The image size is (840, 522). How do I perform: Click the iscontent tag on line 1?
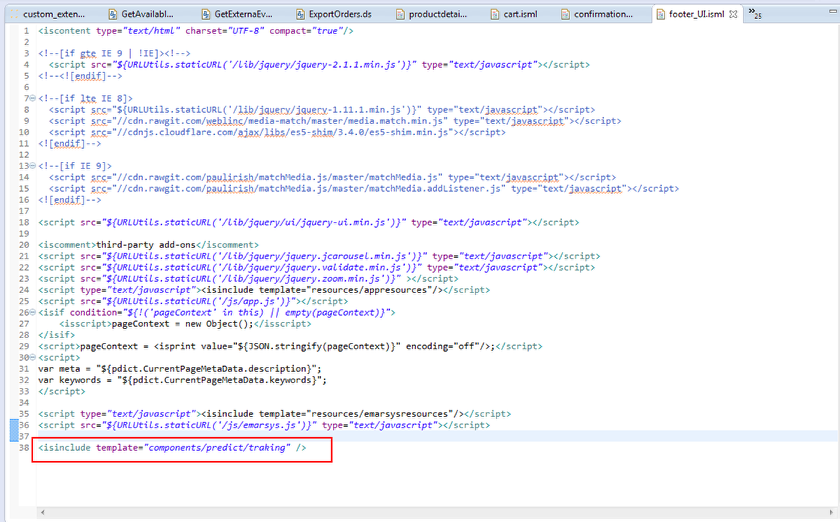click(196, 31)
